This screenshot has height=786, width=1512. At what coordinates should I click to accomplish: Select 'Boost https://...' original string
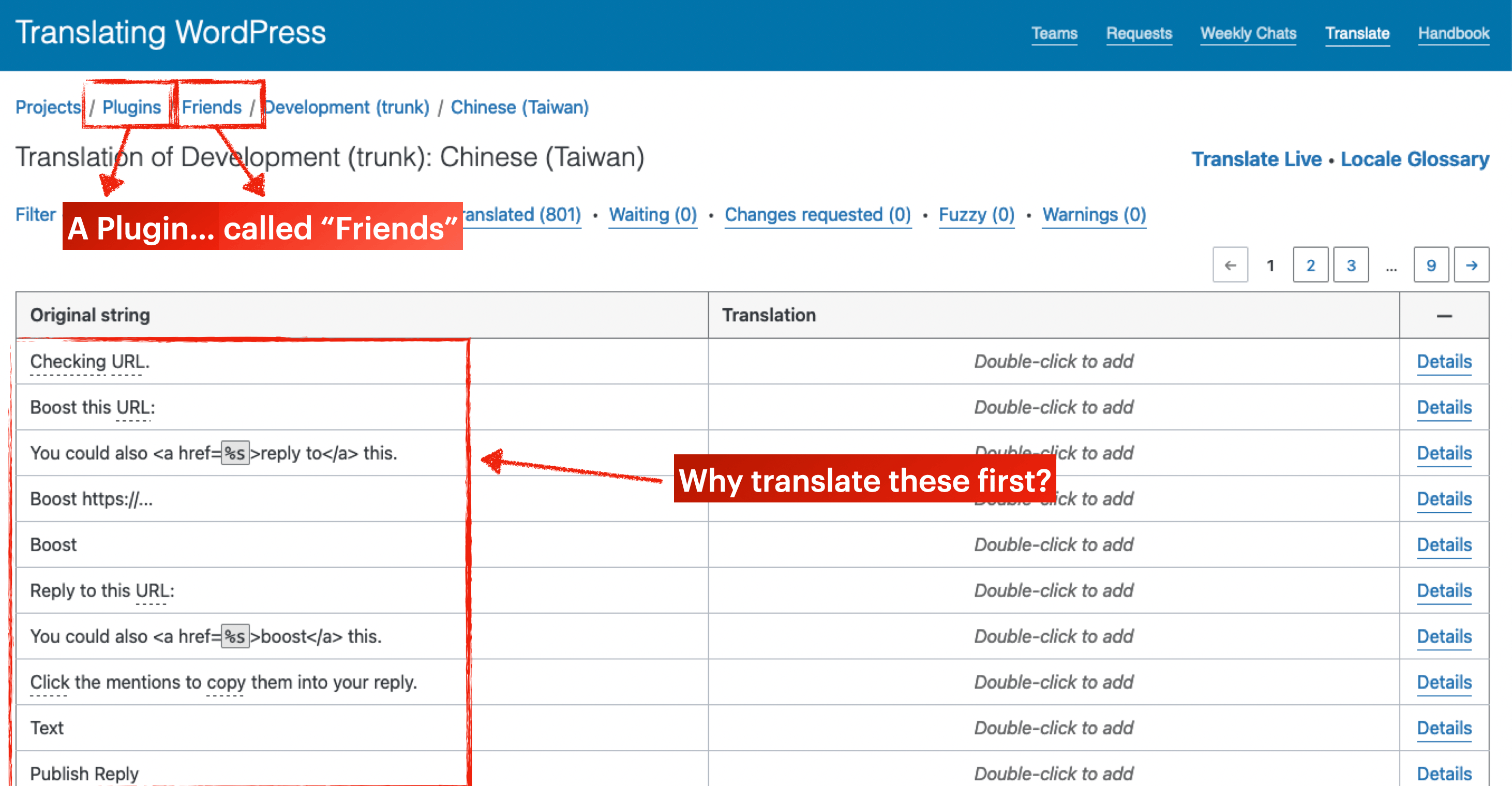(91, 499)
